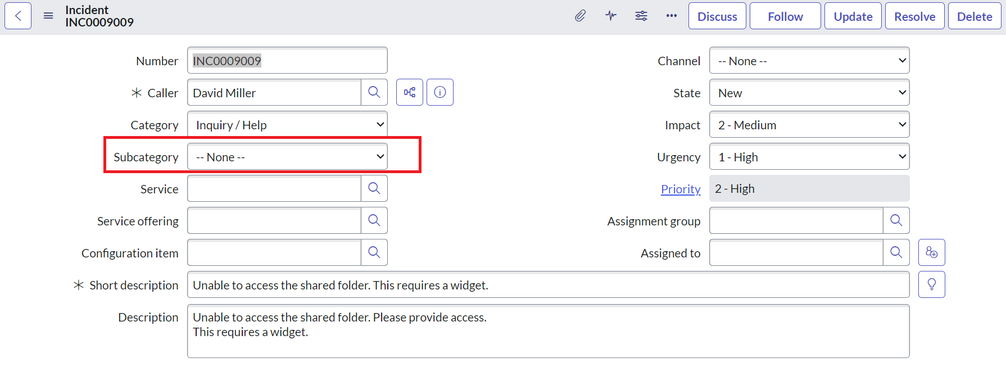The height and width of the screenshot is (371, 1006).
Task: Change Urgency dropdown from 1 - High
Action: [x=809, y=157]
